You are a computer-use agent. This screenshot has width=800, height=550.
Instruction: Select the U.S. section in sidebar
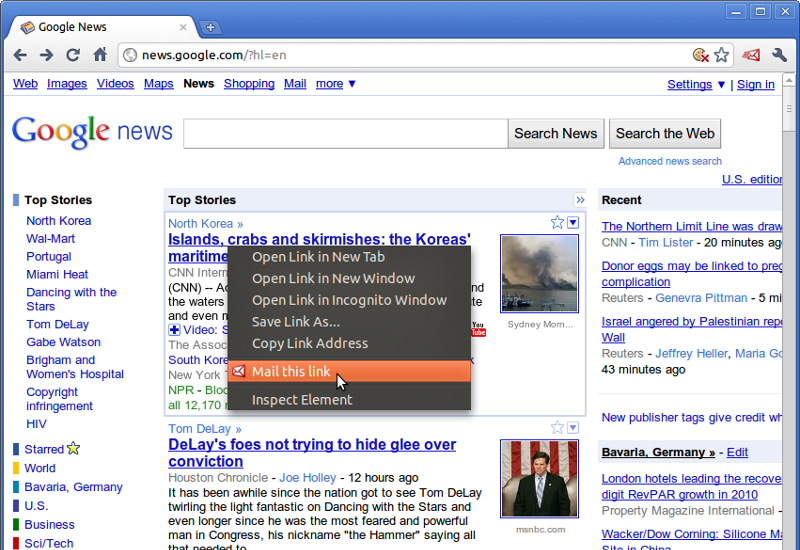[x=36, y=506]
